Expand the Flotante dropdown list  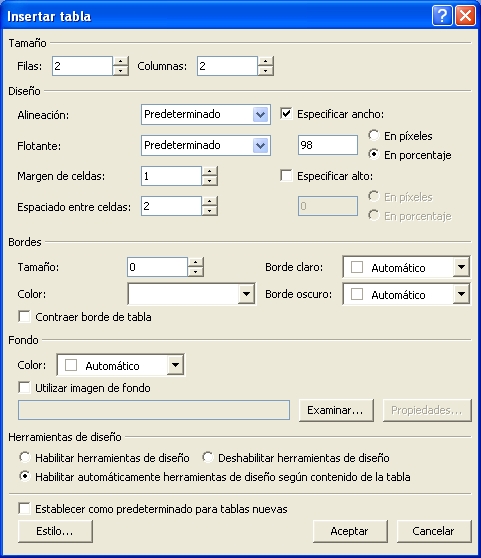260,146
